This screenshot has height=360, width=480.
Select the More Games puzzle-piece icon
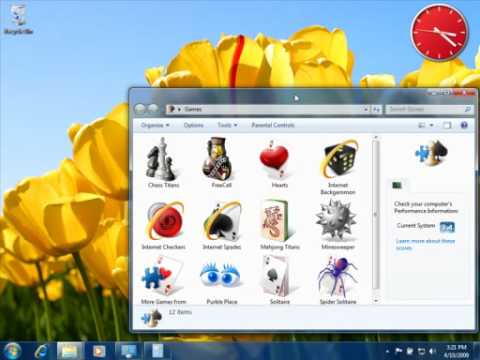163,275
